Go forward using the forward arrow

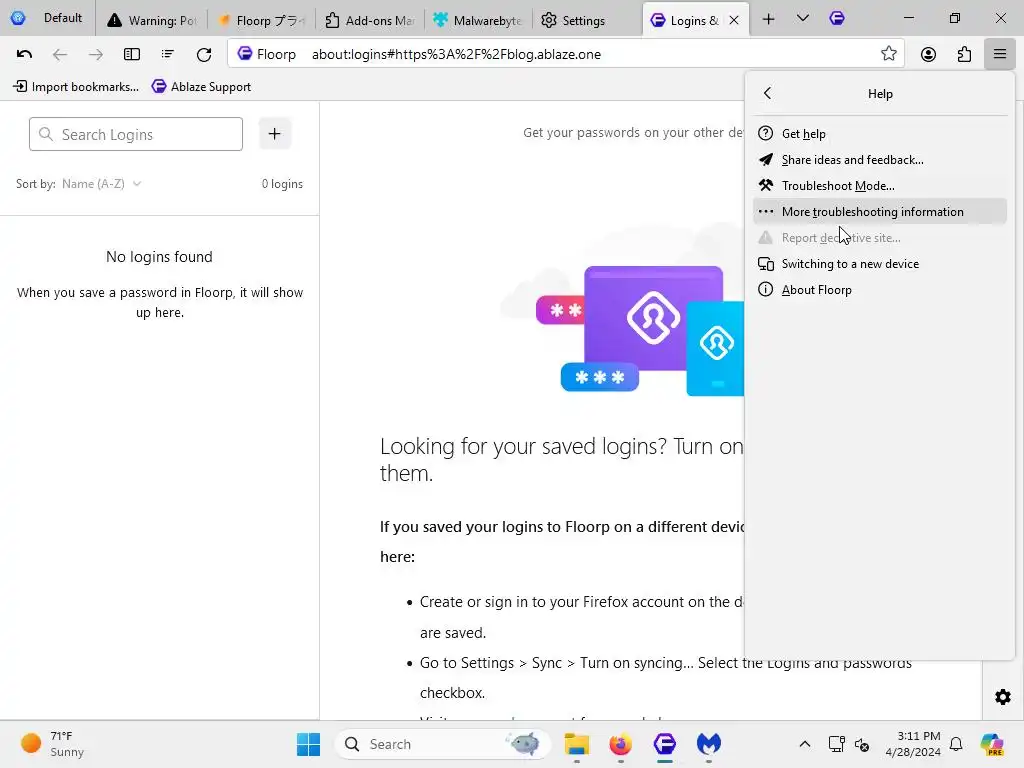(x=95, y=54)
